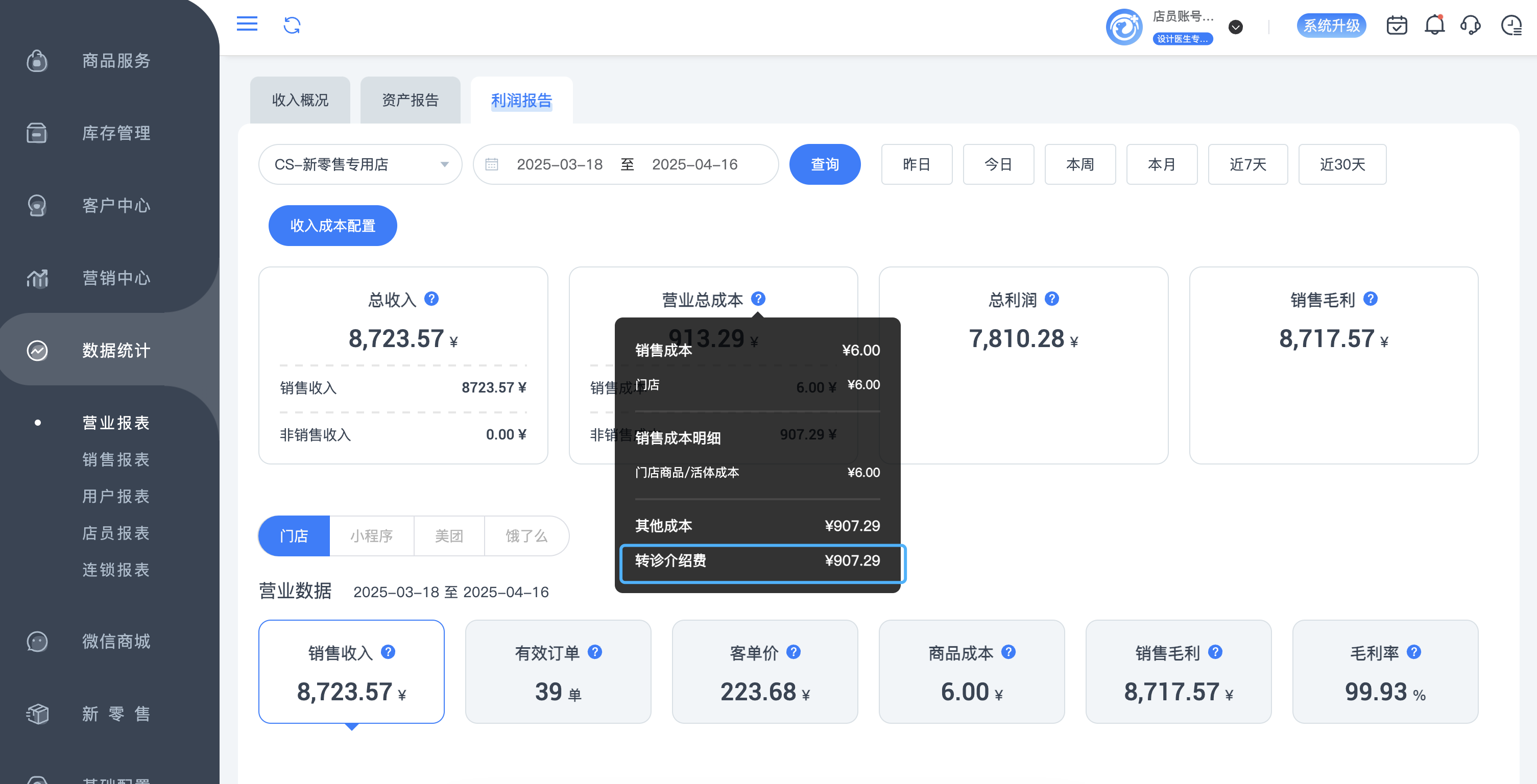Click help icon beside top 销售毛利 card

click(1371, 299)
